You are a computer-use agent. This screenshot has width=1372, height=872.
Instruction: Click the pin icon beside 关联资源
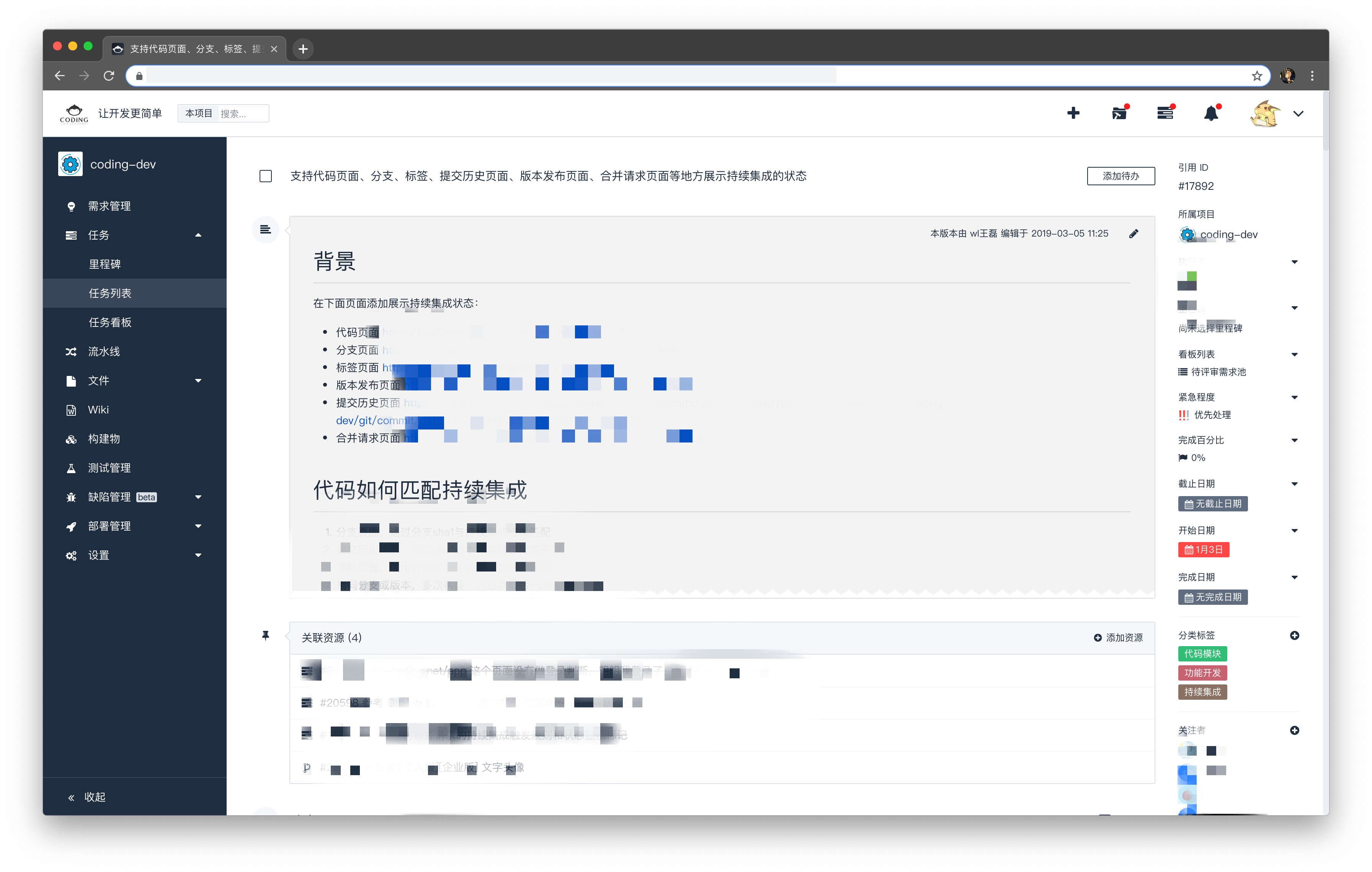[266, 636]
